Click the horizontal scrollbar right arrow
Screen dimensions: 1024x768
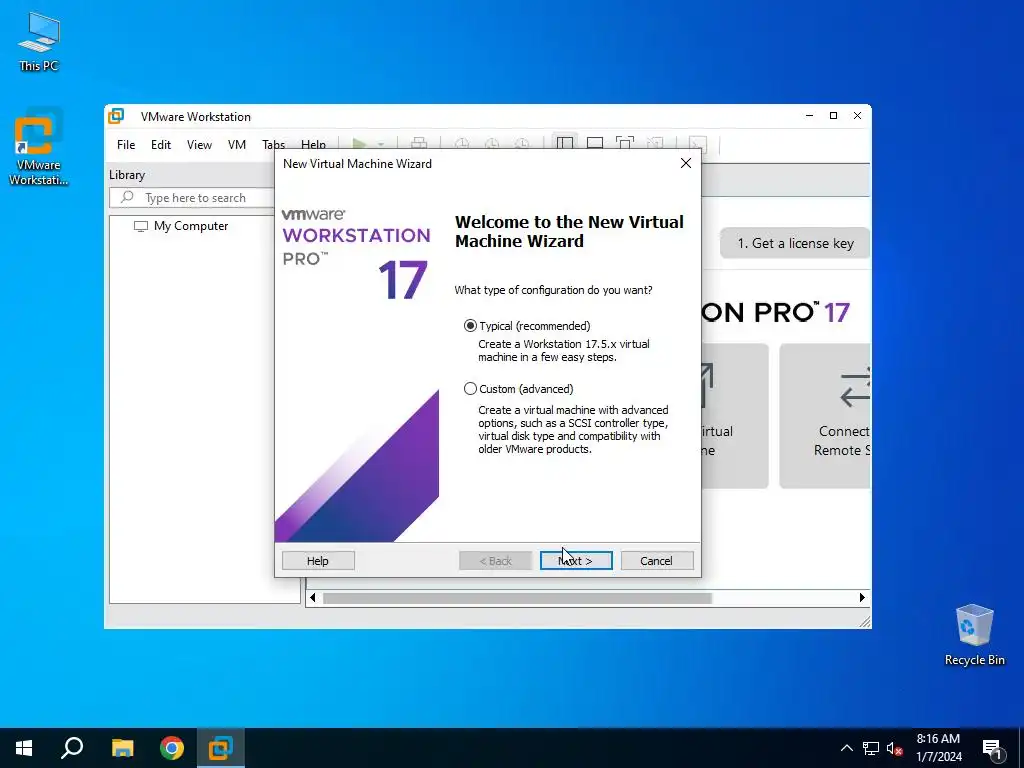(x=862, y=598)
